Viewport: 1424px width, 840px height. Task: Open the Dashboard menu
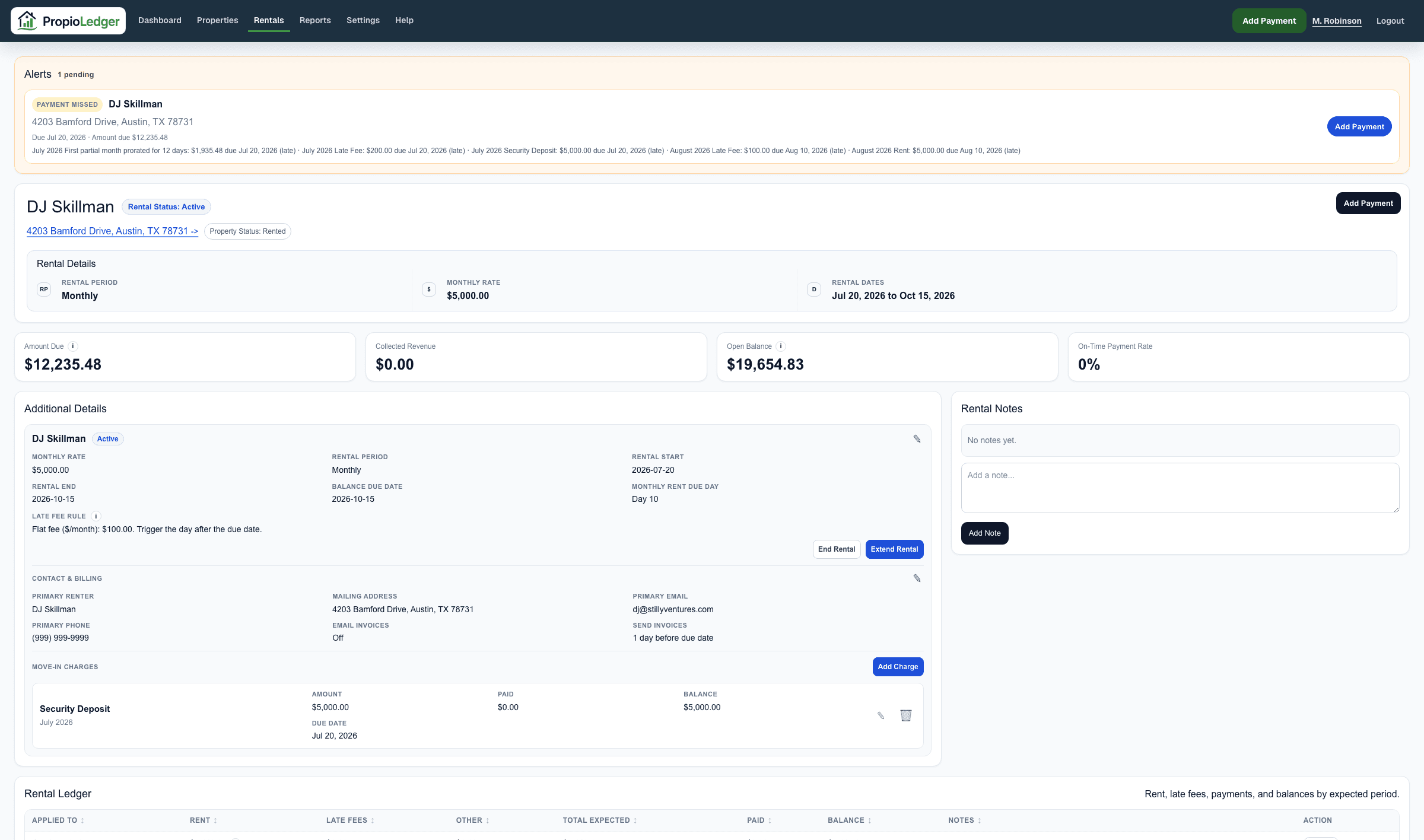160,20
